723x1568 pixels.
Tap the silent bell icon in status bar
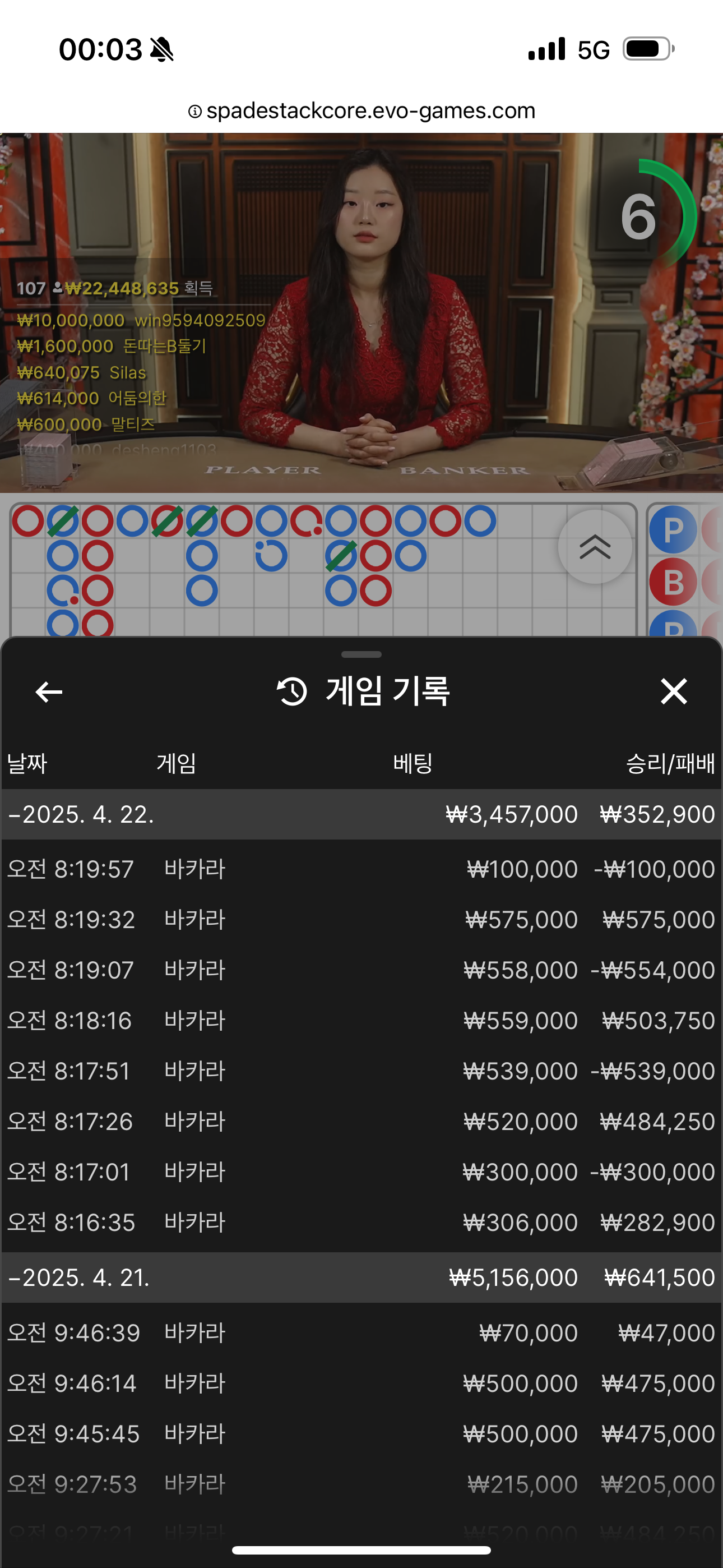[x=161, y=49]
